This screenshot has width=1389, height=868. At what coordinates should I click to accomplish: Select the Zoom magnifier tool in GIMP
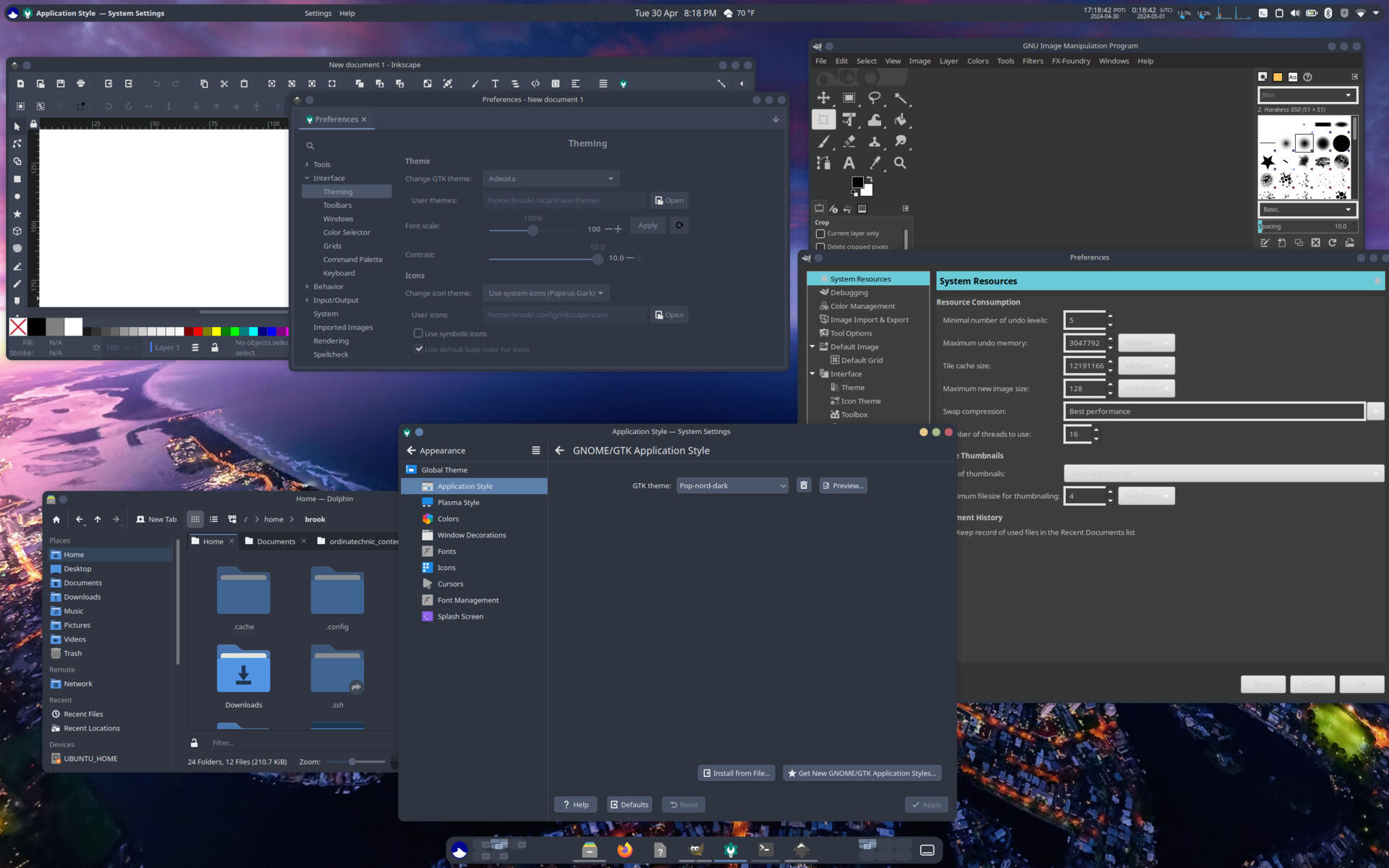tap(900, 163)
